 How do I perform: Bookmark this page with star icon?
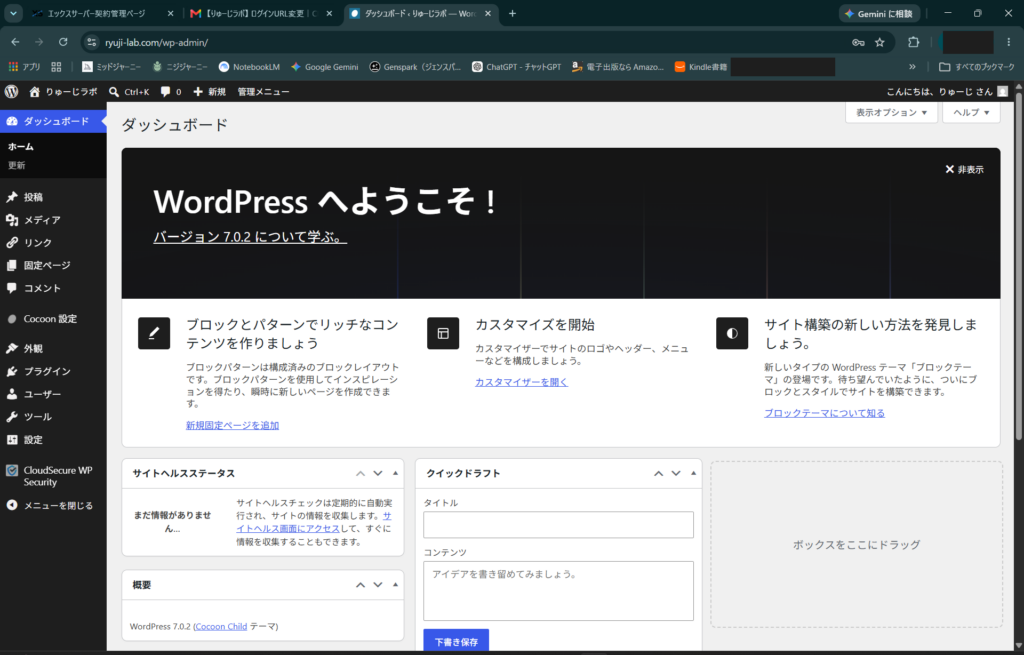point(880,42)
